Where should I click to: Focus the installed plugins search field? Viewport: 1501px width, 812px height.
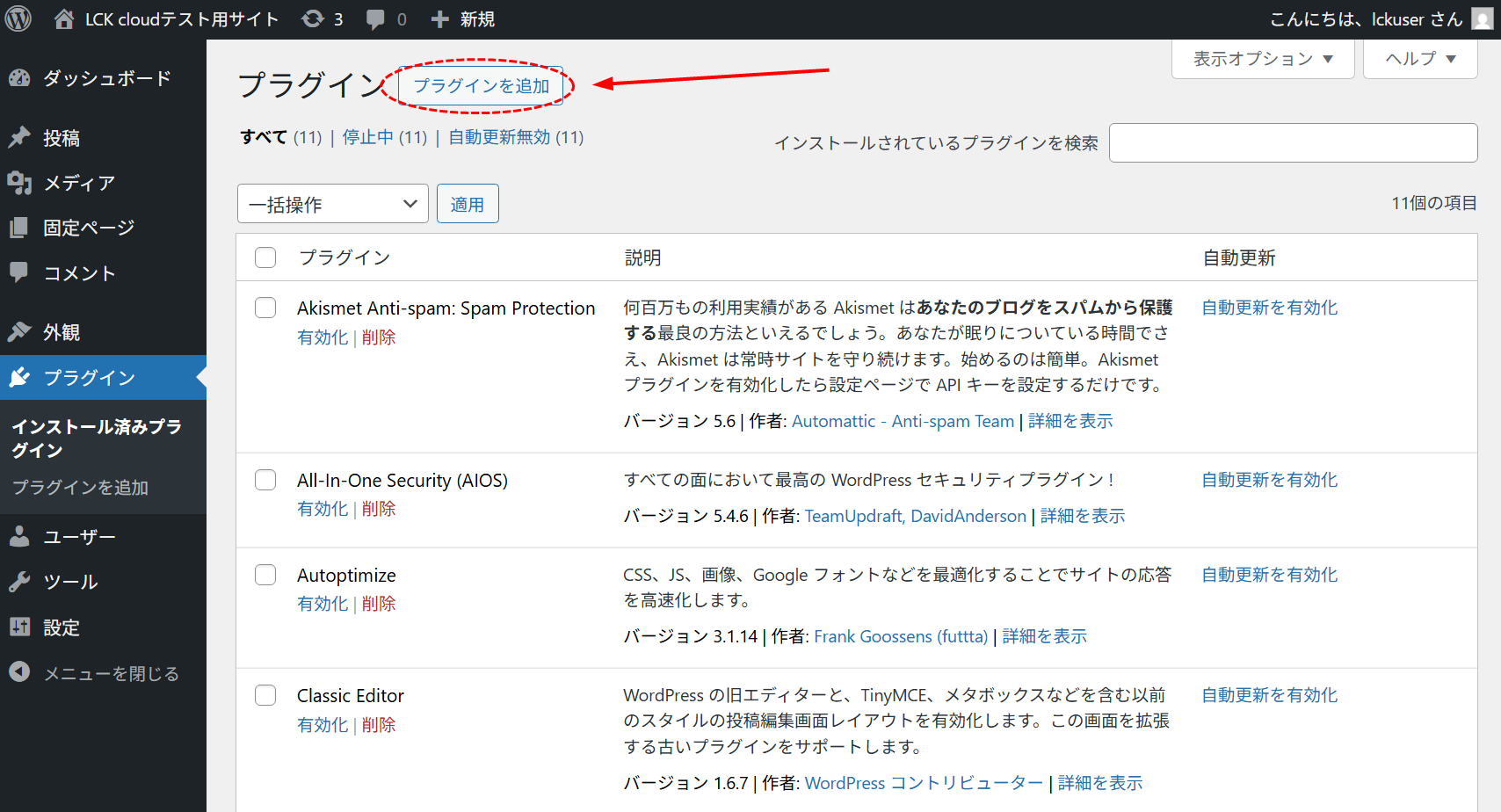click(1293, 143)
